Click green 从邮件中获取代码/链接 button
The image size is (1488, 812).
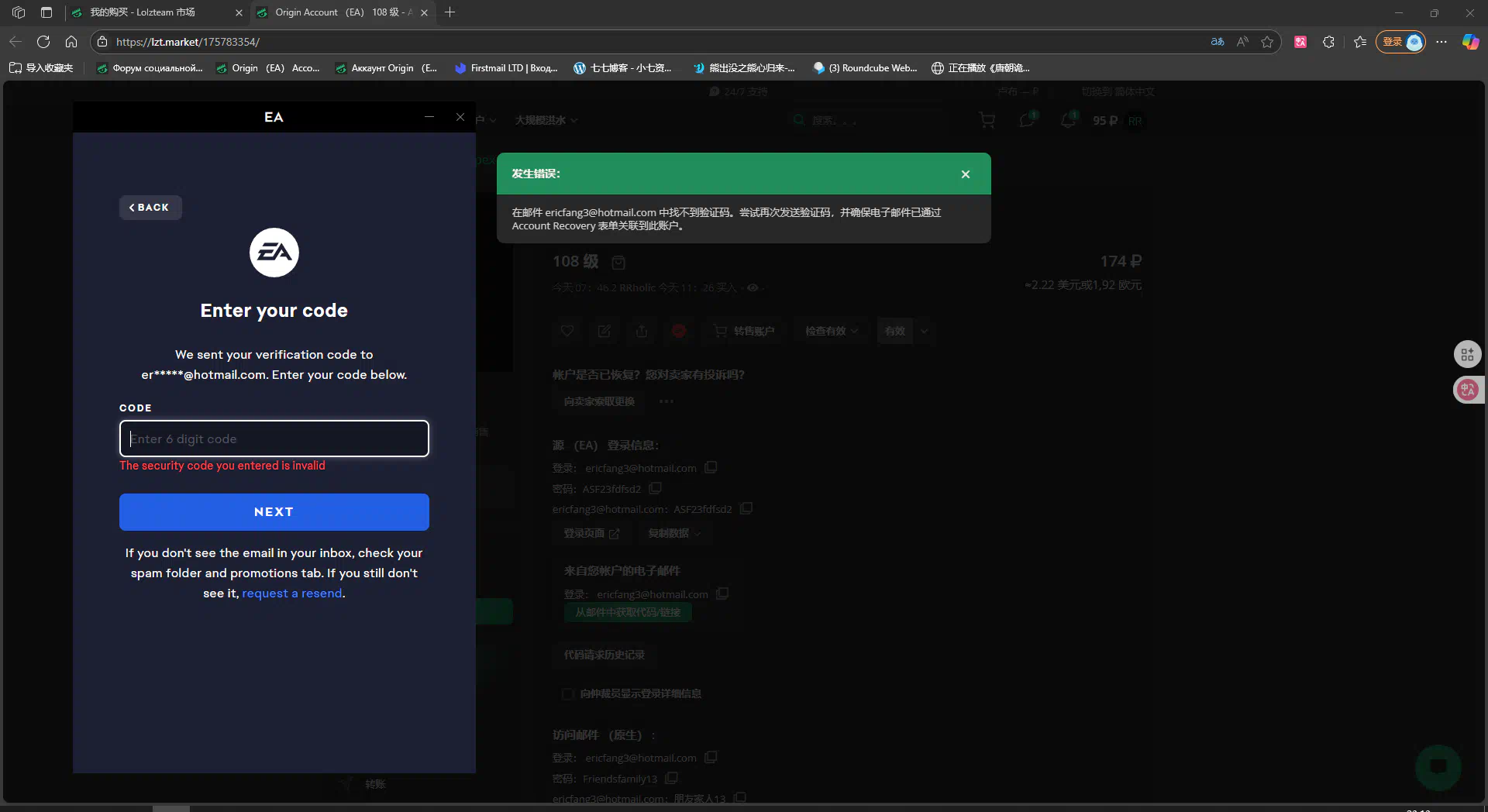[x=628, y=612]
